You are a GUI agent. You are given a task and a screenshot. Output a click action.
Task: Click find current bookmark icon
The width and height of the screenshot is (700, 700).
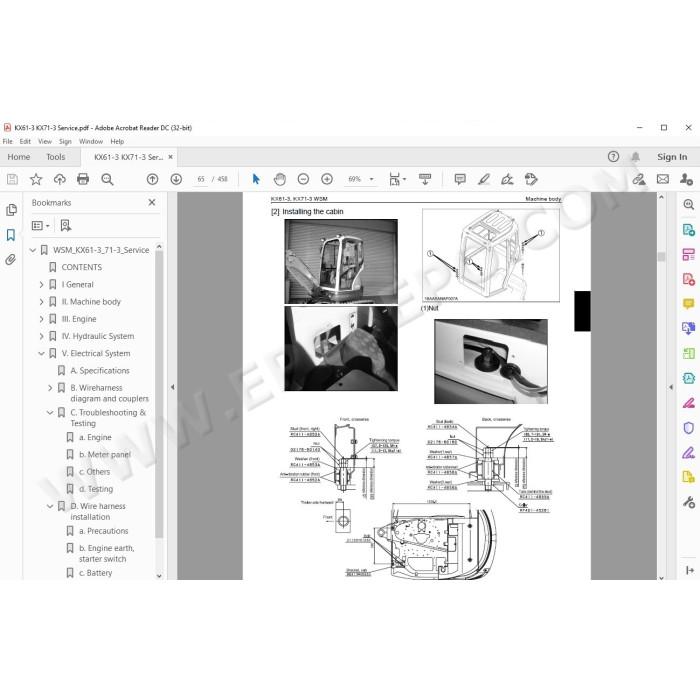pyautogui.click(x=66, y=225)
